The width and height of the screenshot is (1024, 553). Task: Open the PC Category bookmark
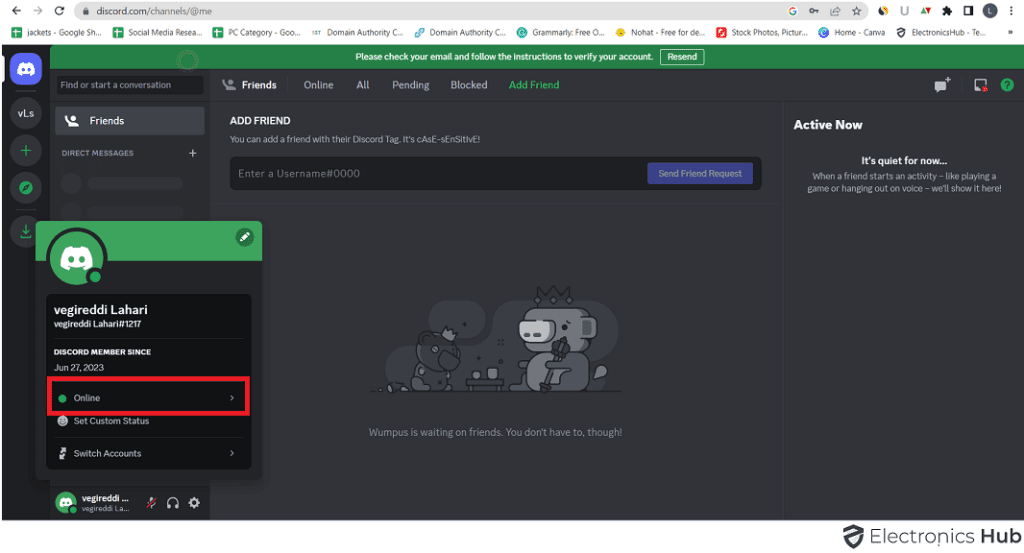(257, 33)
